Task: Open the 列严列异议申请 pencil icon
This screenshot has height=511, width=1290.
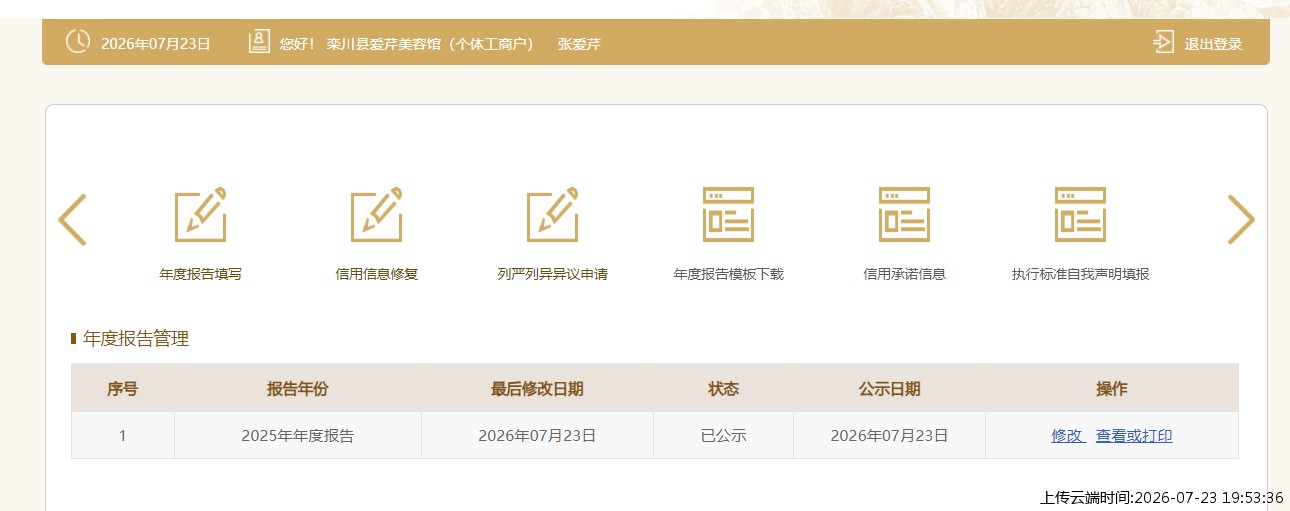Action: tap(553, 214)
